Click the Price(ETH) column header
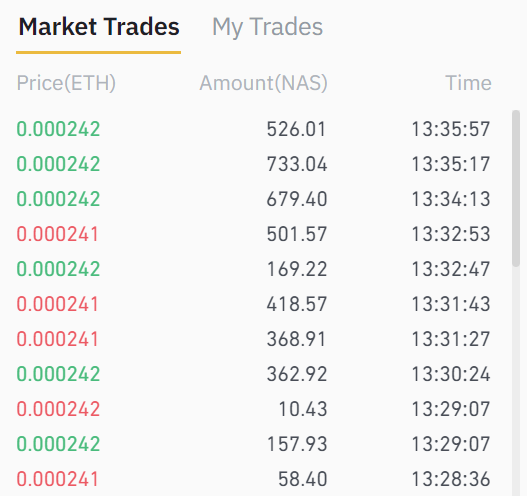Image resolution: width=527 pixels, height=496 pixels. 66,83
